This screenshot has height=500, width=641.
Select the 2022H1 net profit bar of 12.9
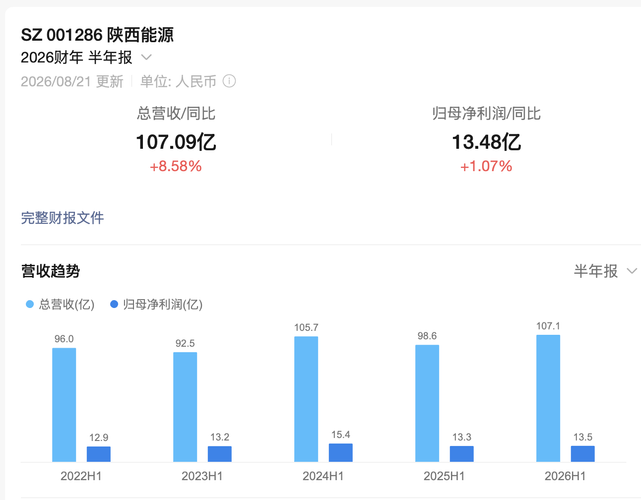point(99,454)
